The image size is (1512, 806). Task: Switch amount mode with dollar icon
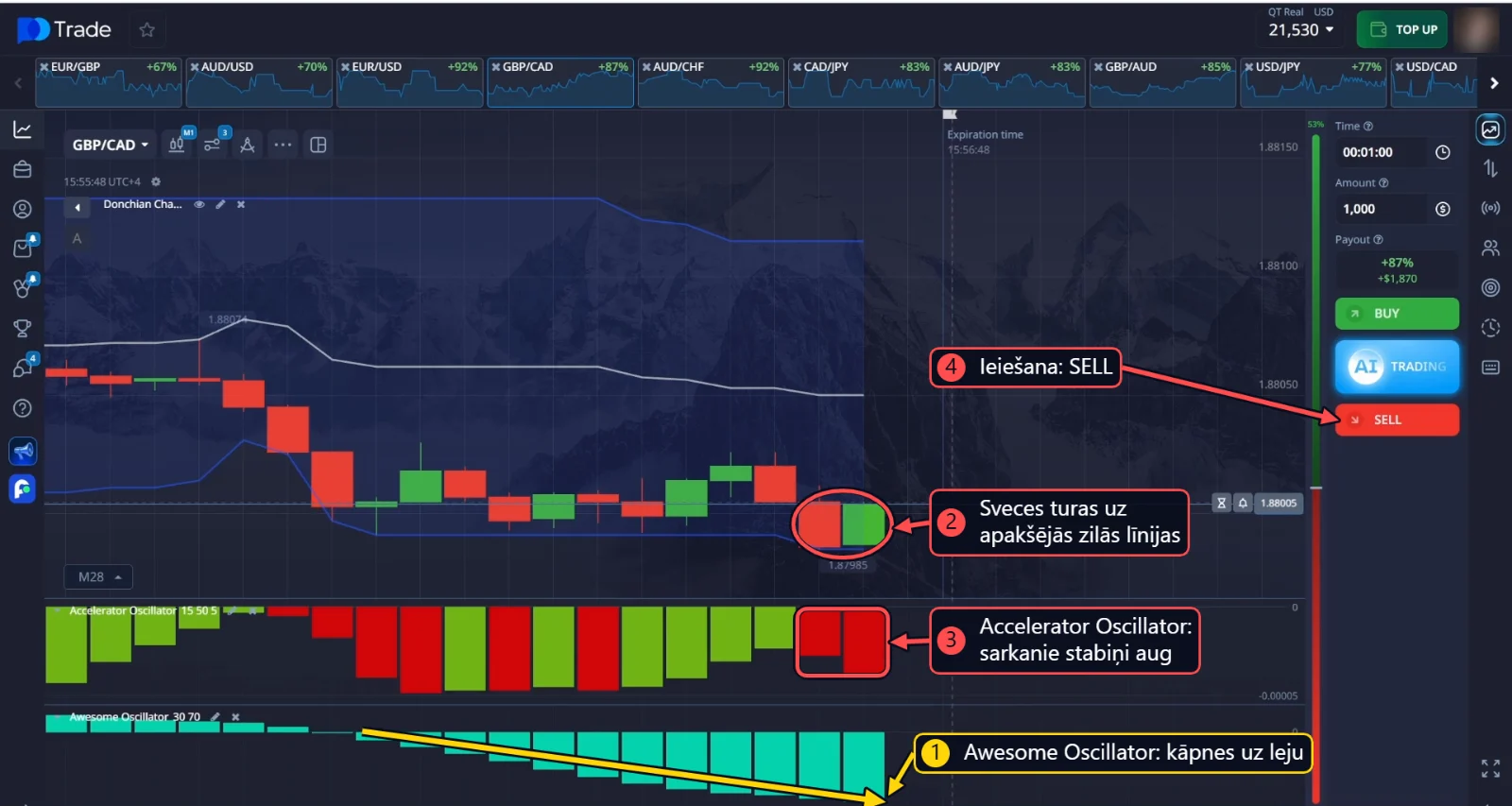pos(1443,209)
